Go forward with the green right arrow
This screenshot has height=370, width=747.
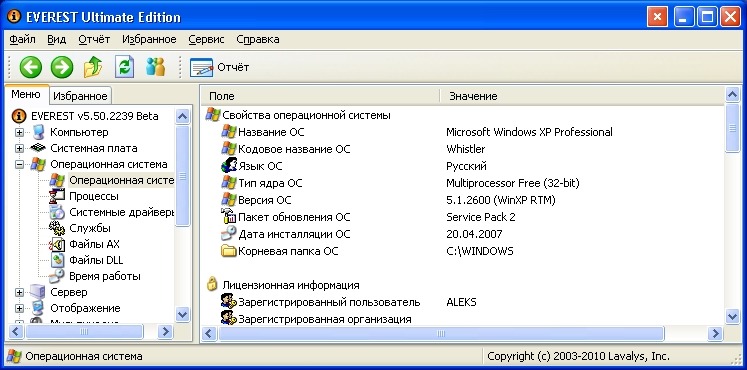click(x=62, y=67)
